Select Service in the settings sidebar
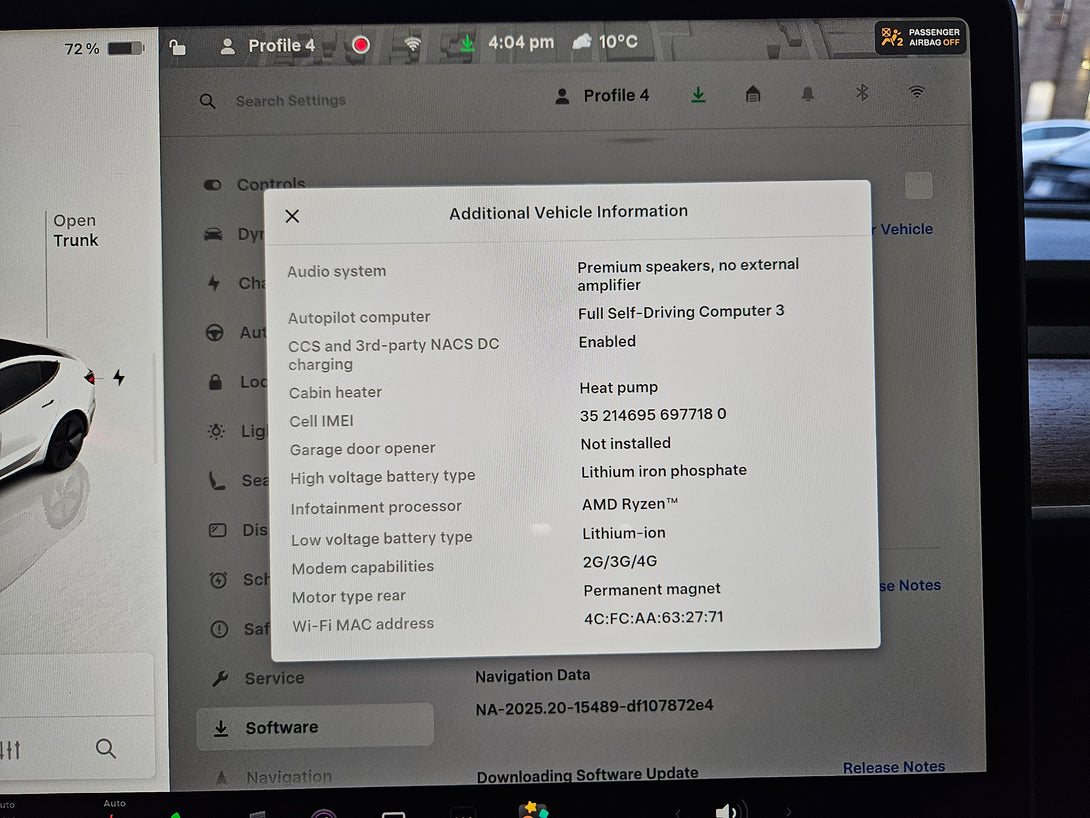 [273, 678]
